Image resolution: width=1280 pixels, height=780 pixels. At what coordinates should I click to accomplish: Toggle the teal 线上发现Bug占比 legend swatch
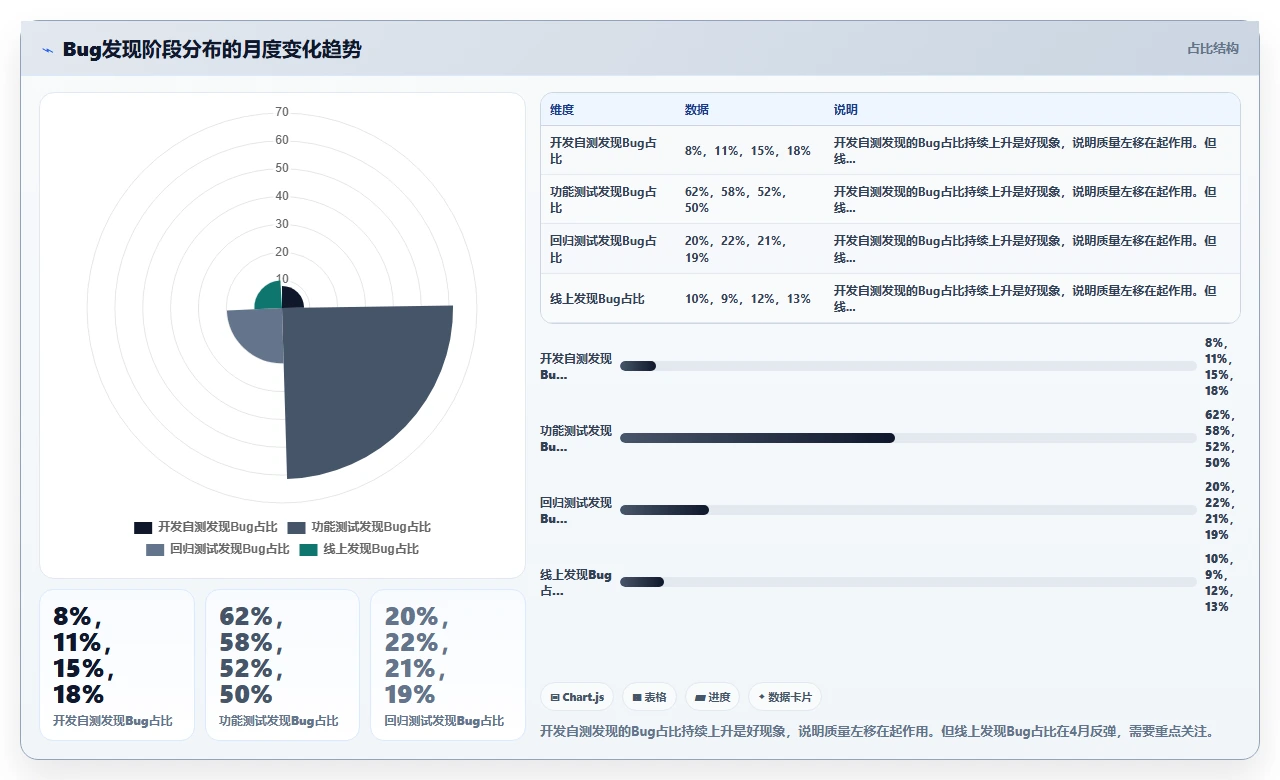[309, 549]
